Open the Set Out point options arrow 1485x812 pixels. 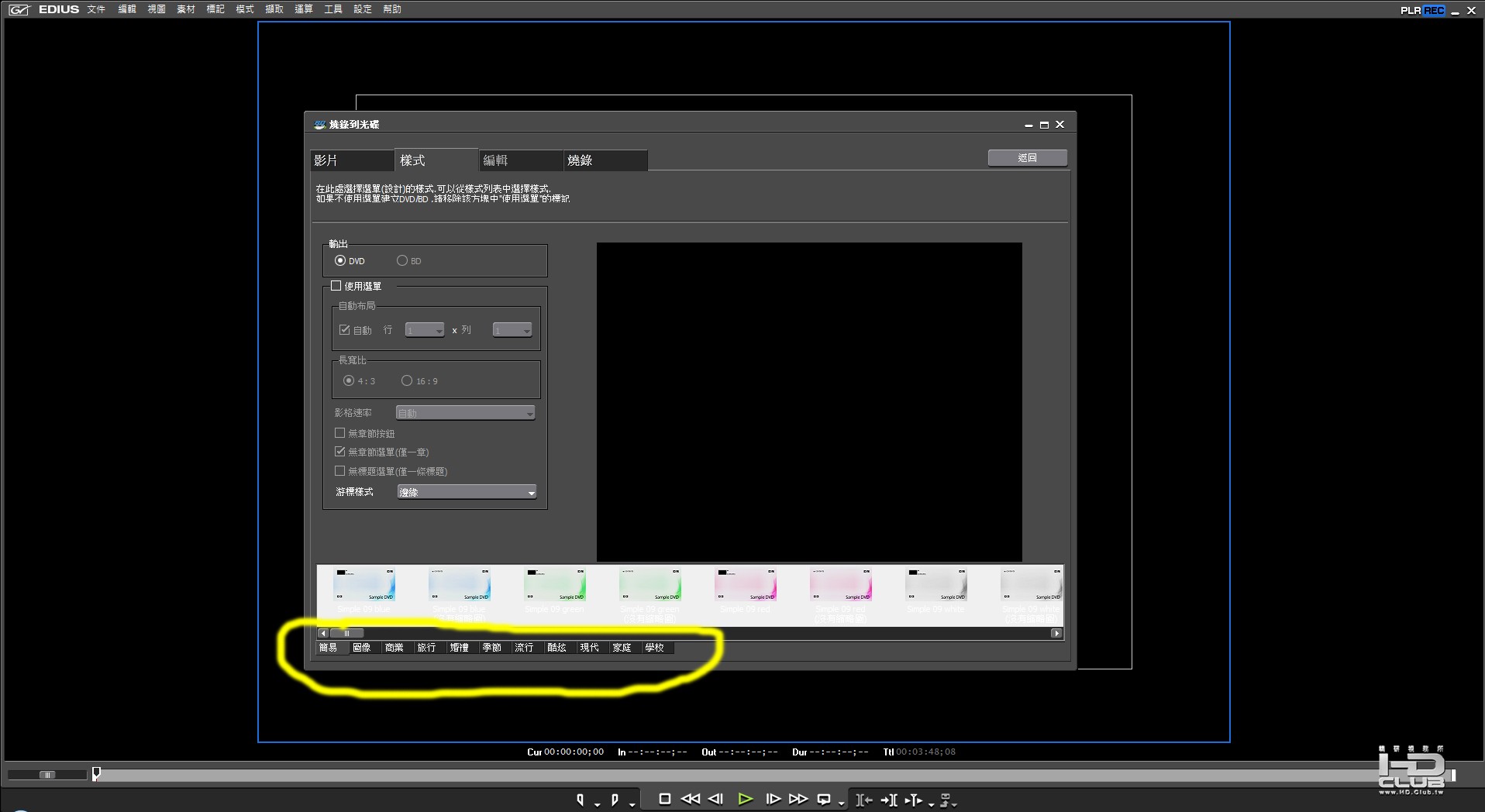pyautogui.click(x=632, y=804)
